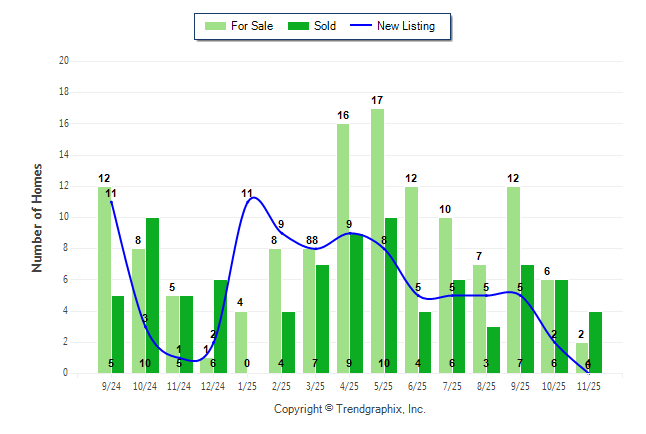The image size is (646, 434).
Task: Click the For Sale legend color swatch
Action: 214,26
